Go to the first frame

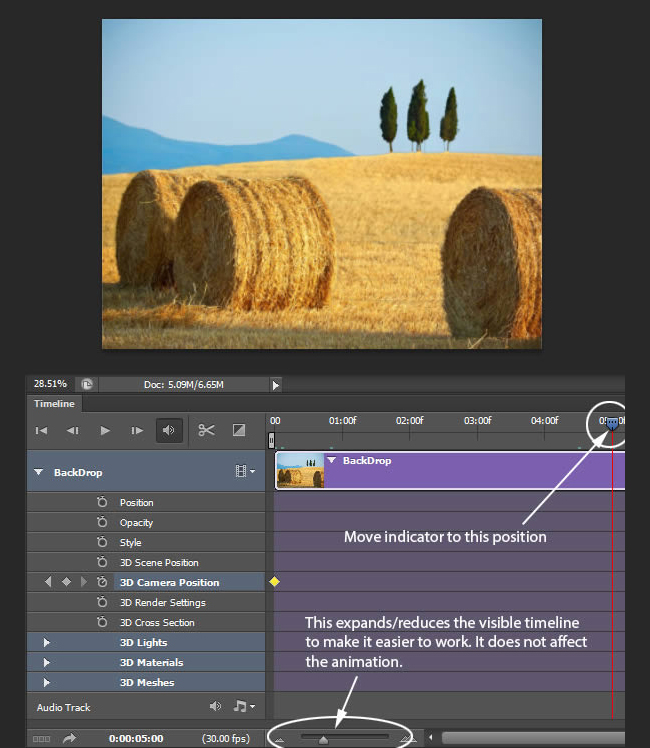coord(41,431)
